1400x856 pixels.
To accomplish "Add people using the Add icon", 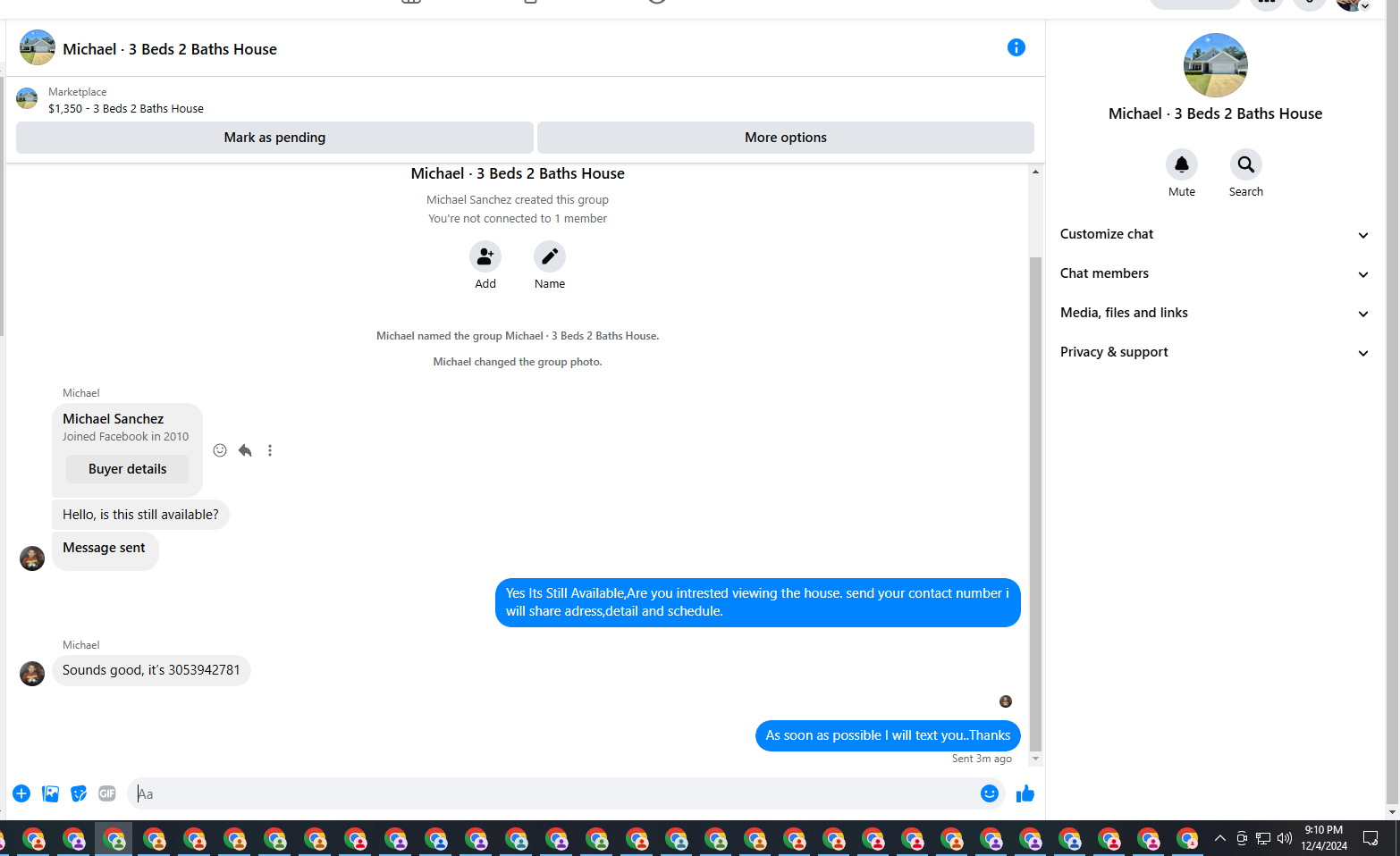I will click(x=485, y=256).
